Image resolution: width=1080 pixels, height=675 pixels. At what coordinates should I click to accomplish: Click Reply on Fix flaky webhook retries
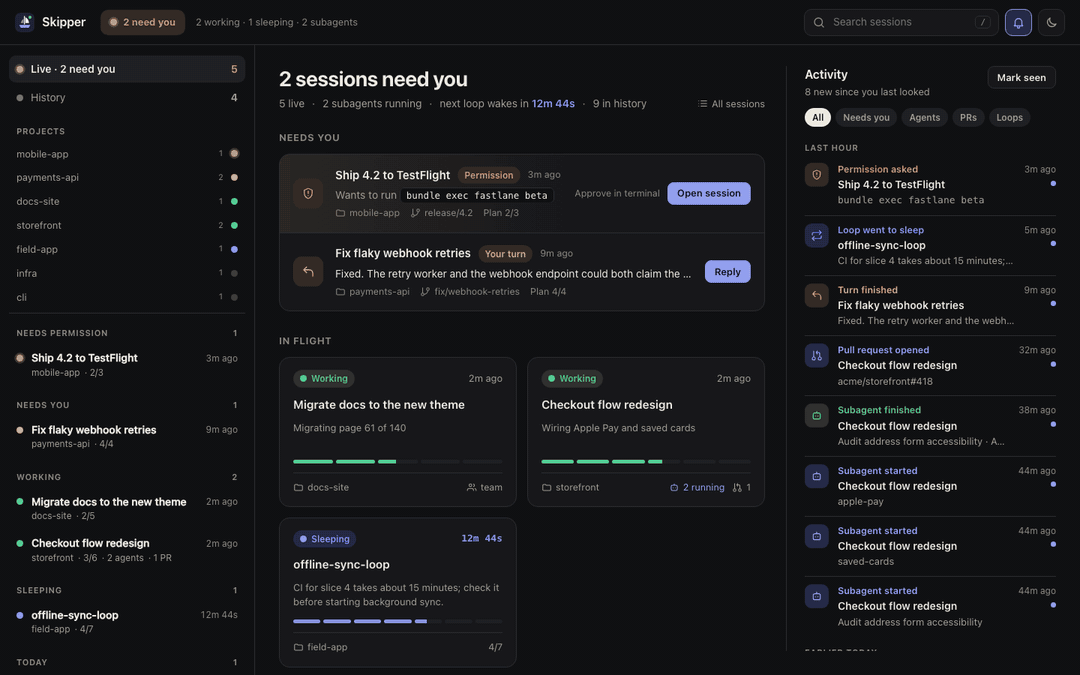(x=727, y=272)
